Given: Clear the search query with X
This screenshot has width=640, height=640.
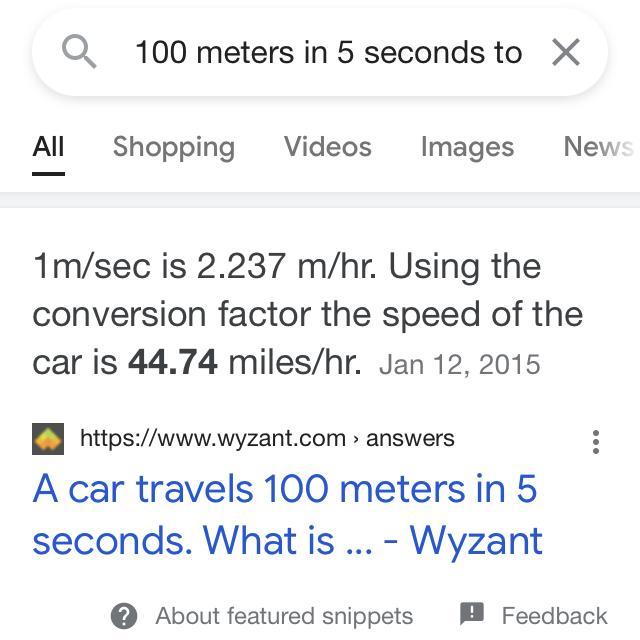Looking at the screenshot, I should coord(565,52).
